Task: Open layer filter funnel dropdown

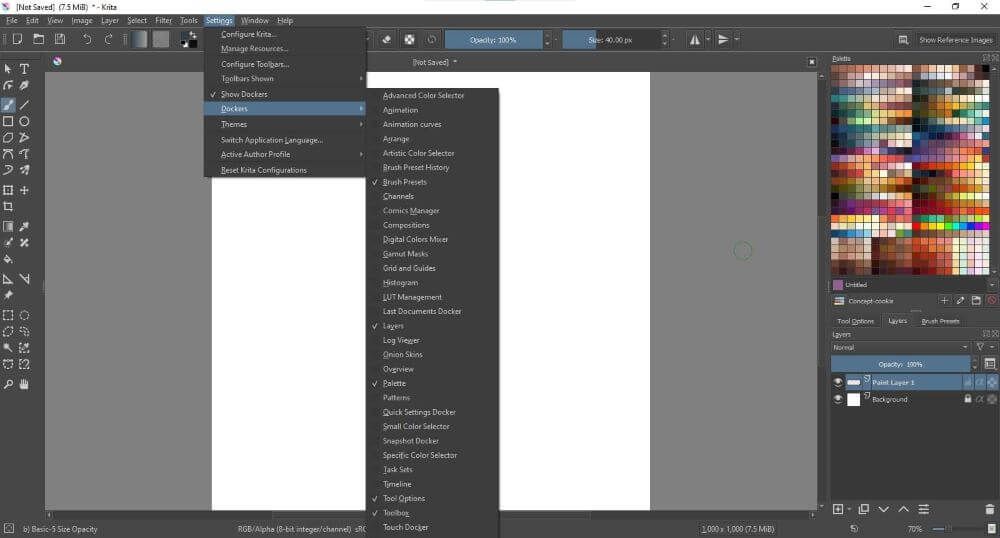Action: point(983,347)
